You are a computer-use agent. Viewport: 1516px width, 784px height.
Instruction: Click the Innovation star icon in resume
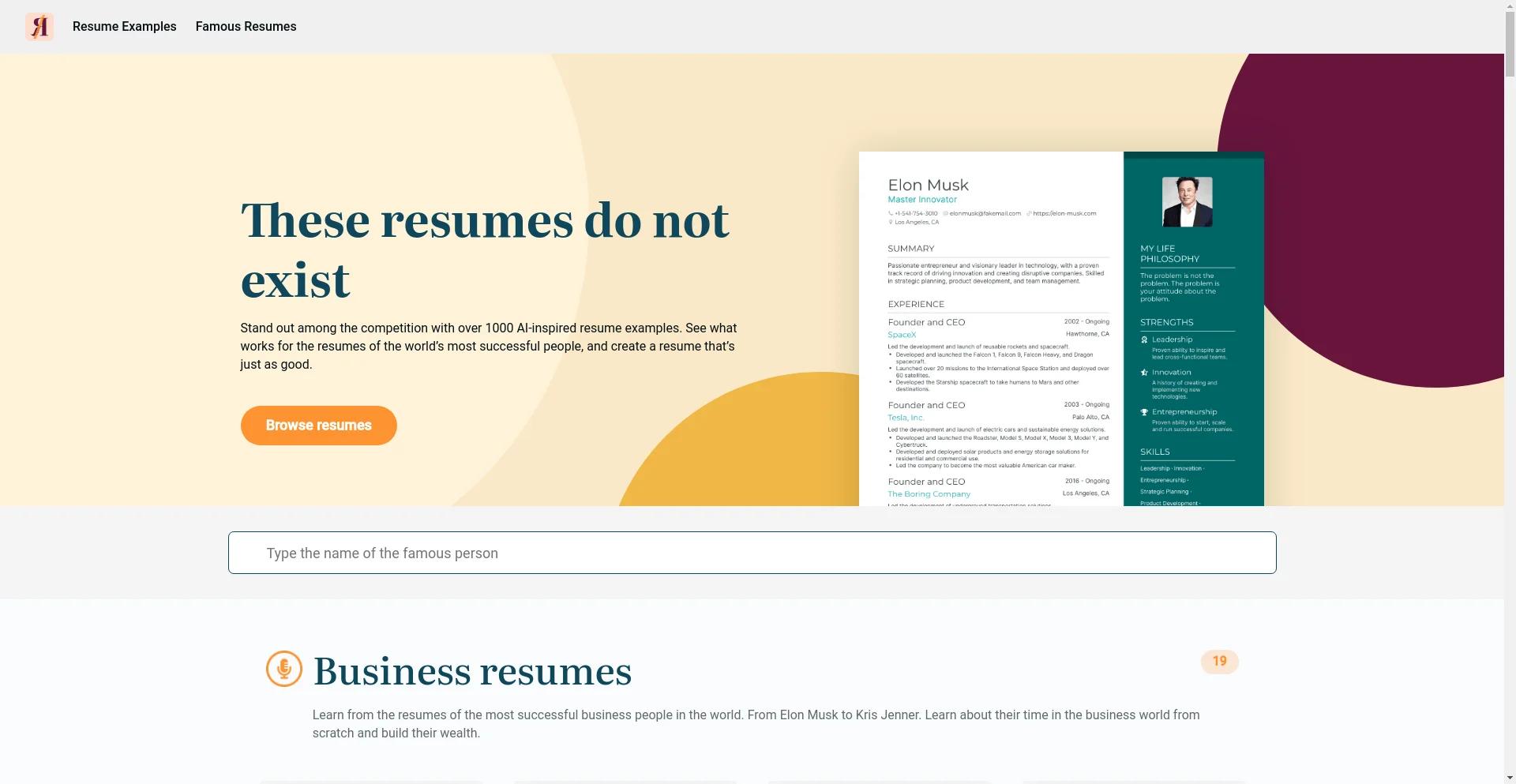[x=1144, y=372]
